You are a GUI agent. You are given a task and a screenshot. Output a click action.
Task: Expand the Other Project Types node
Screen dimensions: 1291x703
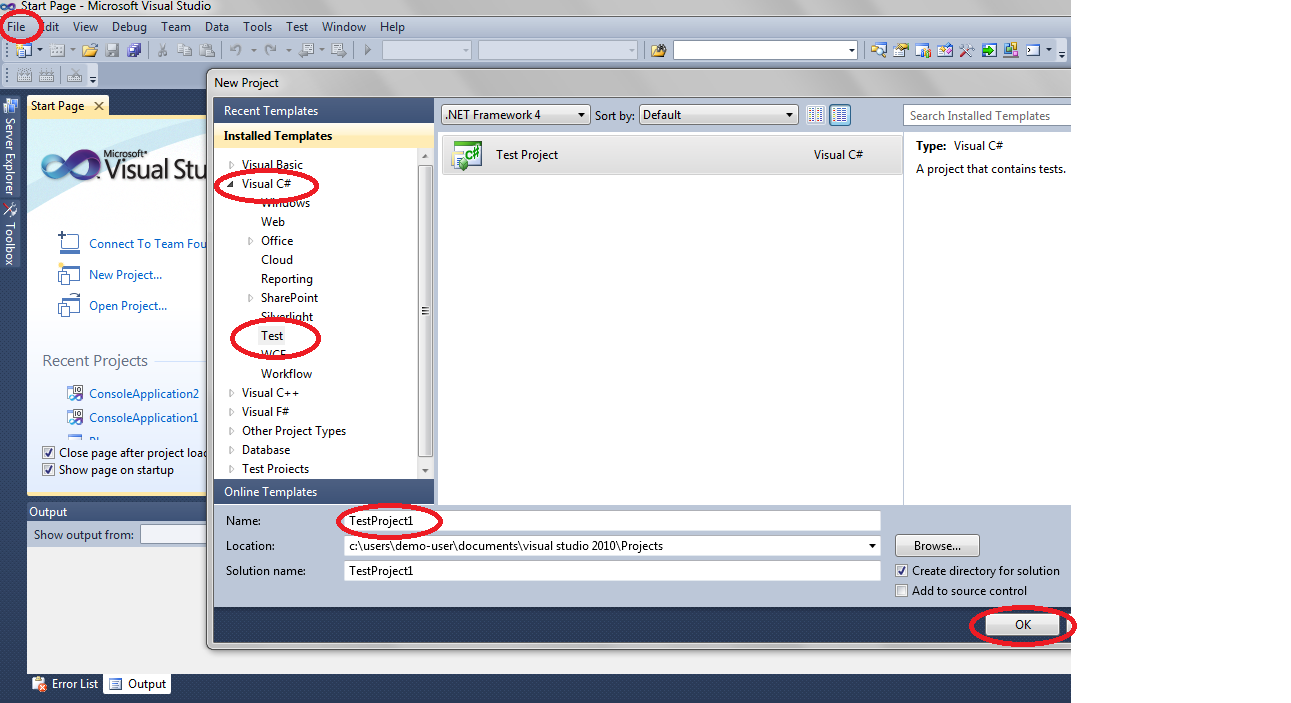[x=232, y=431]
